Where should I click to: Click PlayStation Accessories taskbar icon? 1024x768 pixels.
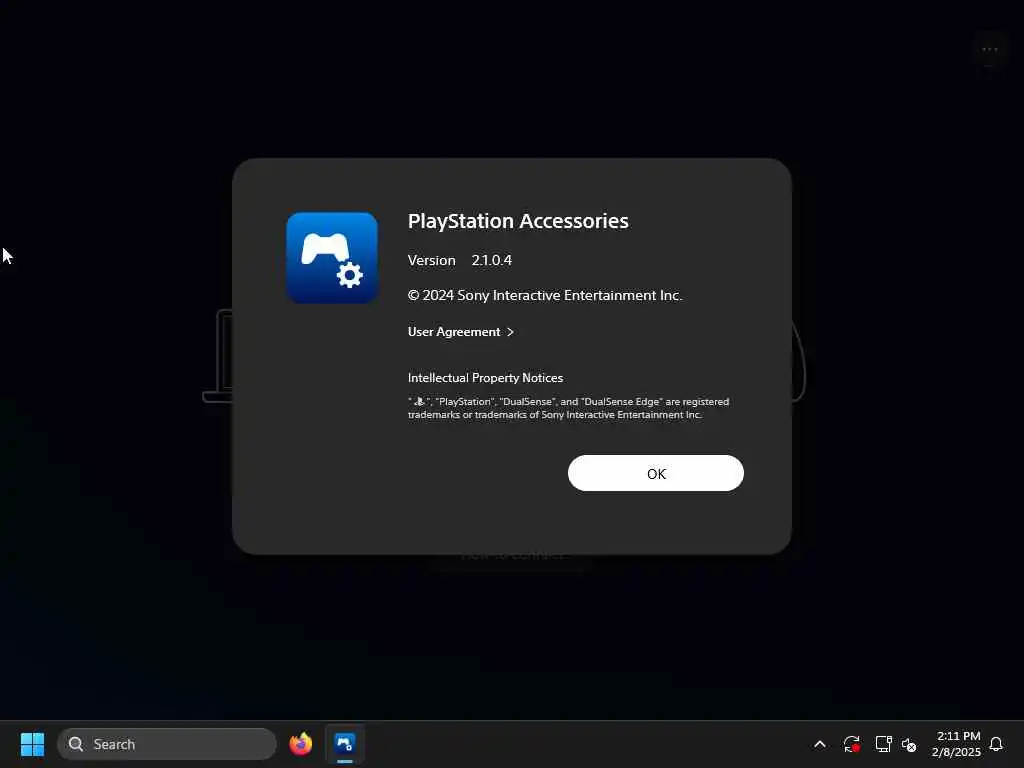[345, 744]
